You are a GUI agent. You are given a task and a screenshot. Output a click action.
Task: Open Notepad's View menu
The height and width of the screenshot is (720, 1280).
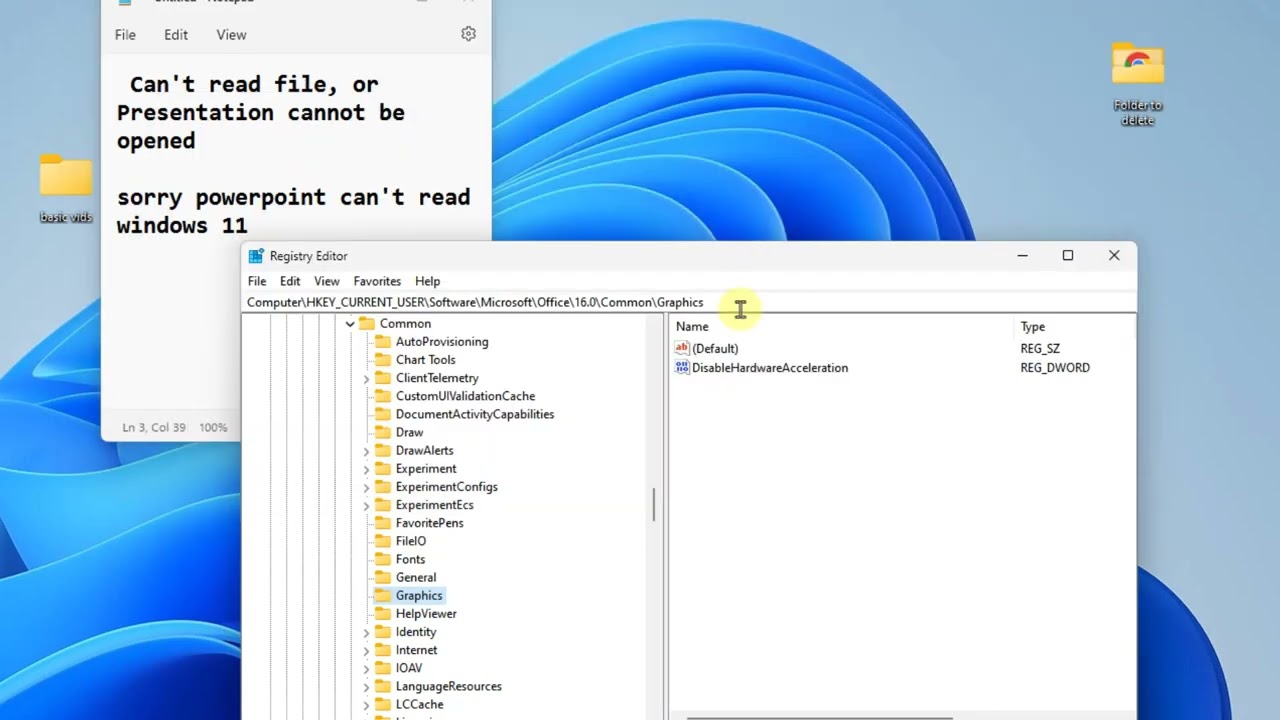[231, 34]
